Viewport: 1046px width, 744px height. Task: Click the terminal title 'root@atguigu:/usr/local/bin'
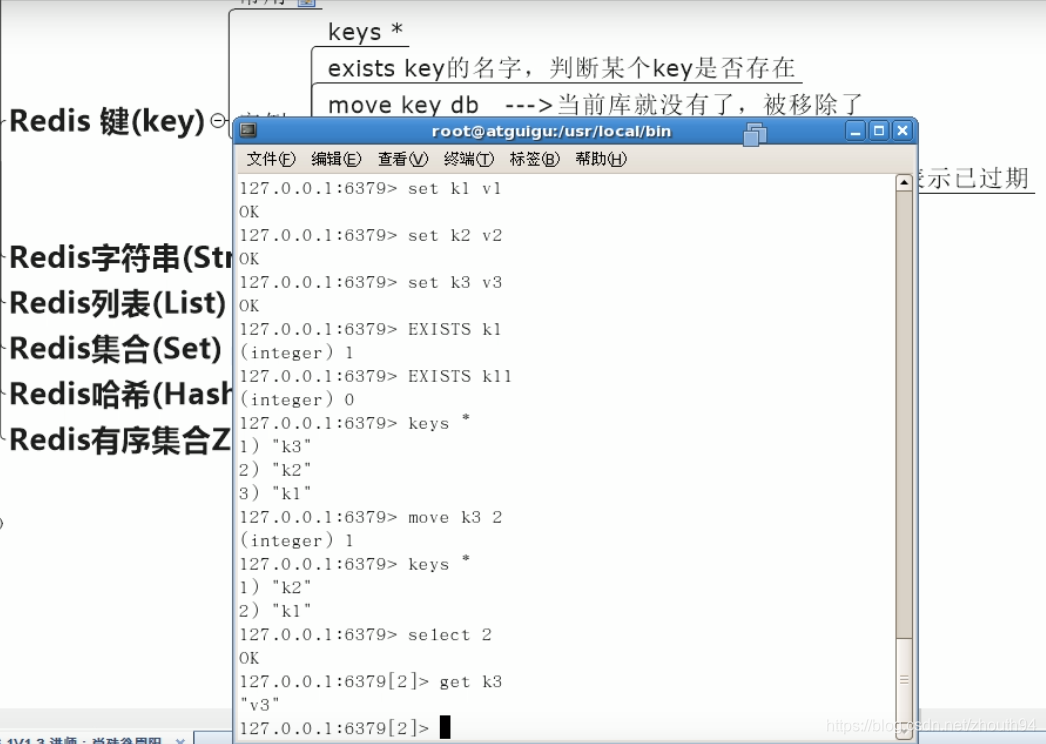pyautogui.click(x=551, y=131)
